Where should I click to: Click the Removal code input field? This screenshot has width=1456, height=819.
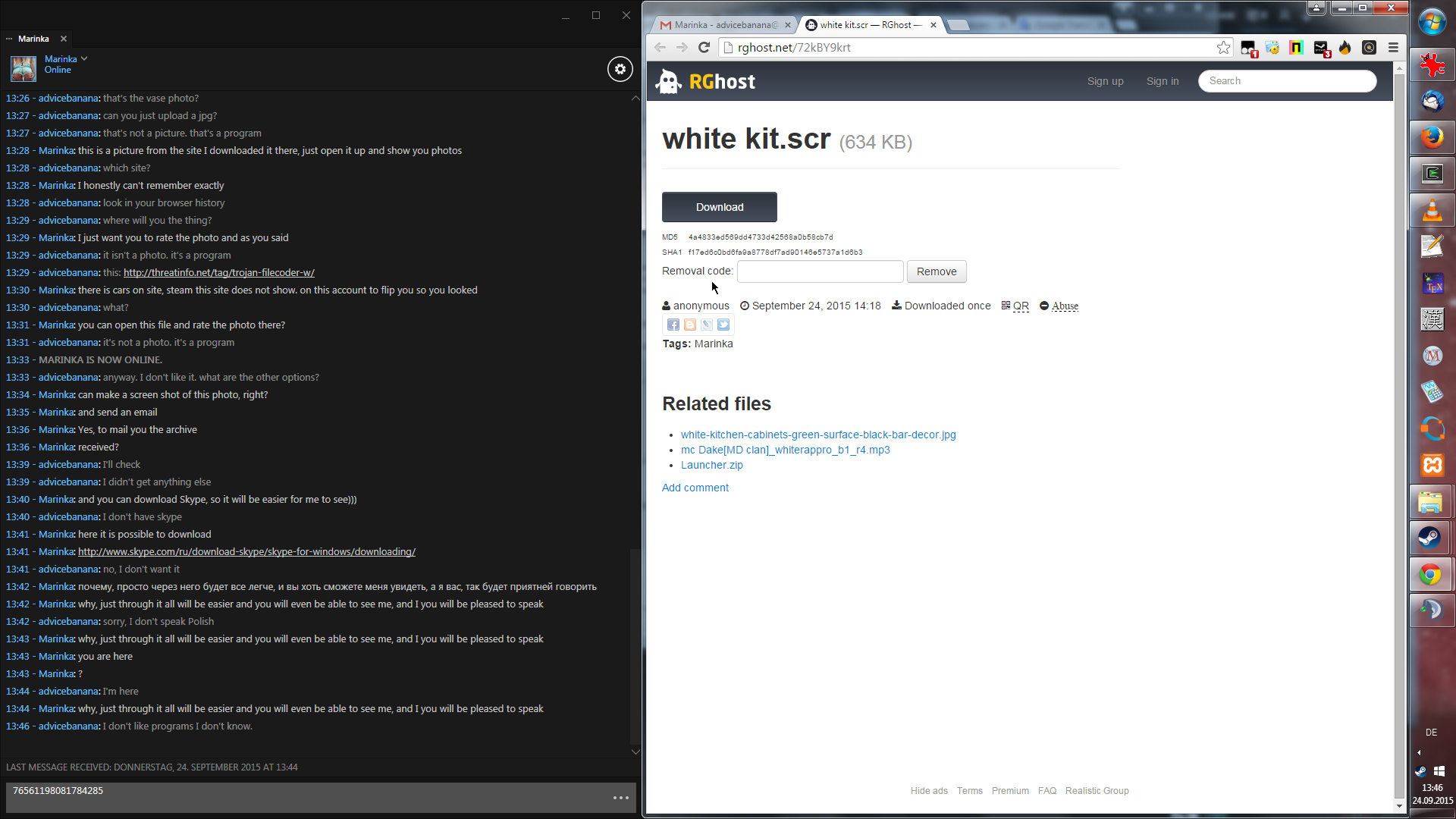tap(820, 271)
